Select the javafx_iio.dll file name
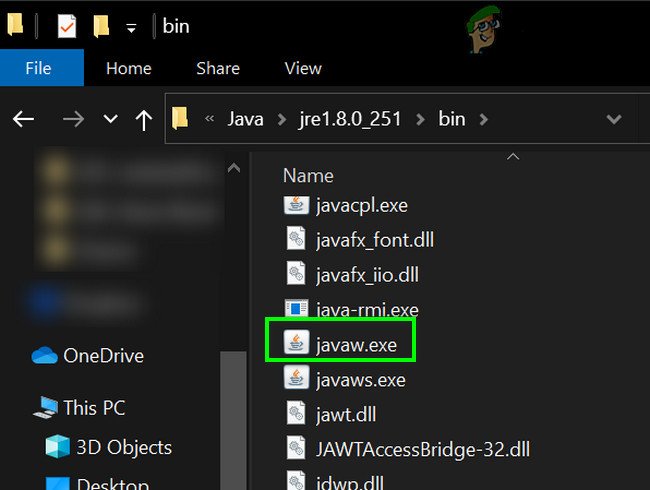The image size is (650, 490). [367, 275]
